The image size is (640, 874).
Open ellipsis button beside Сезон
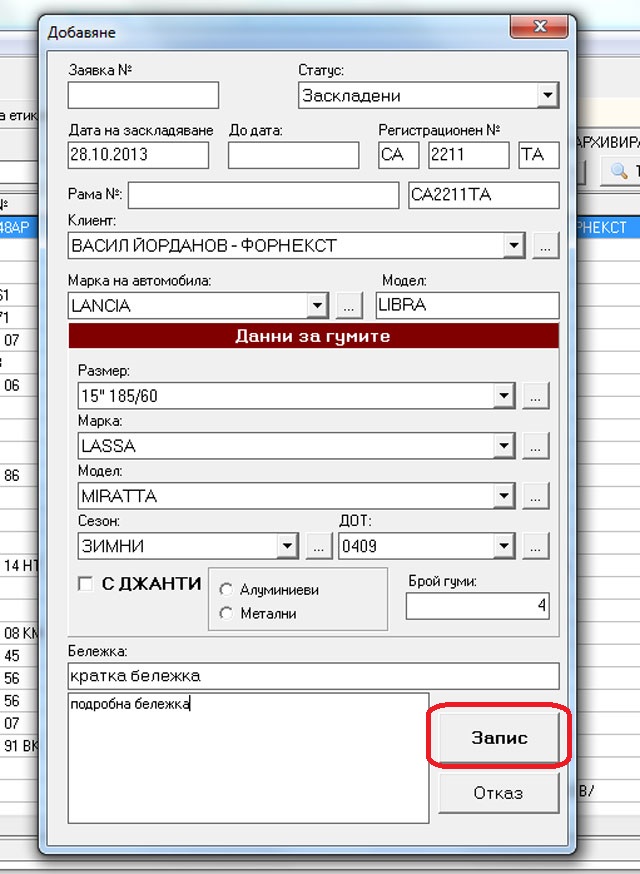pos(319,546)
